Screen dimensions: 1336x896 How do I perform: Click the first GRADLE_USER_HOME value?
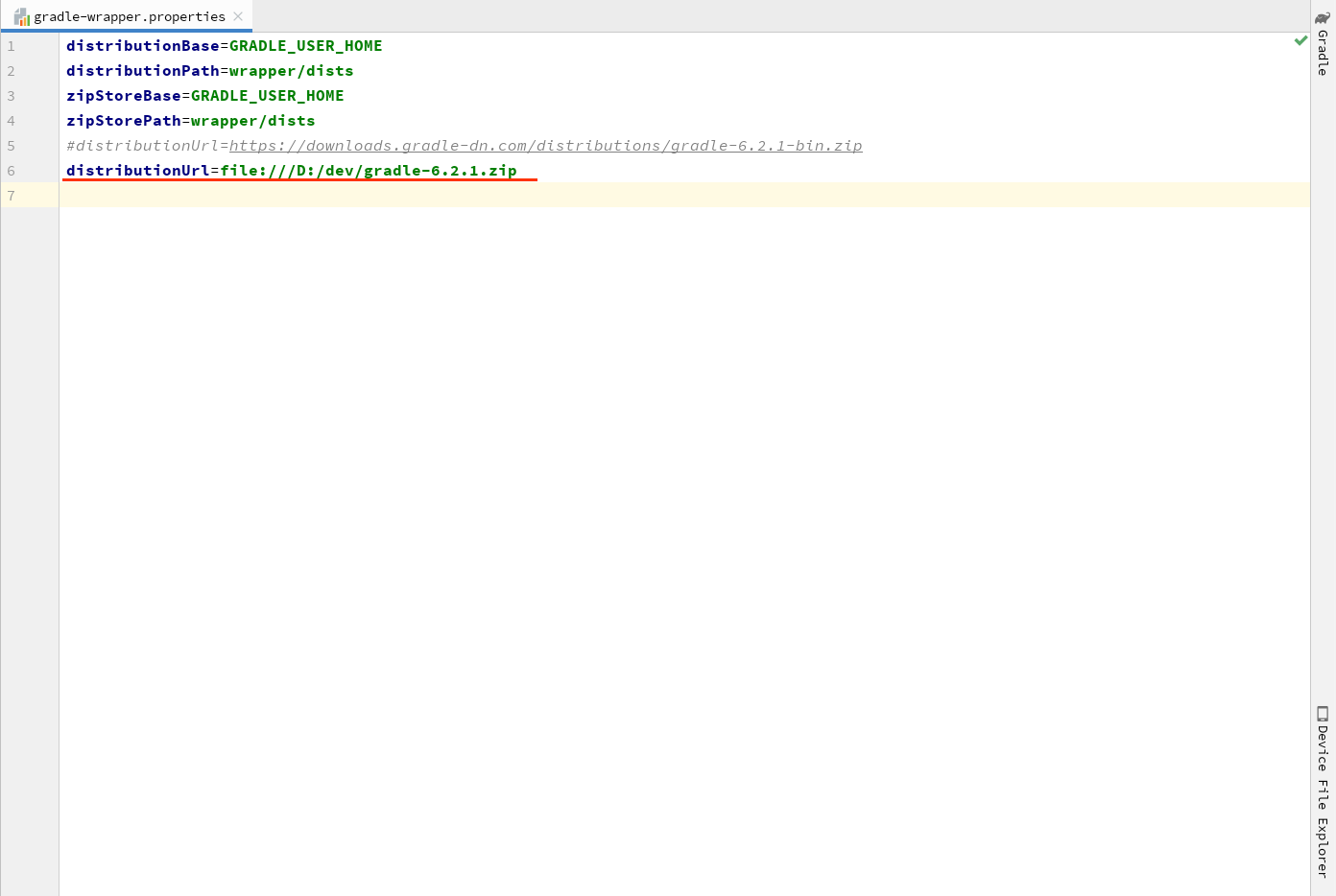(x=306, y=46)
